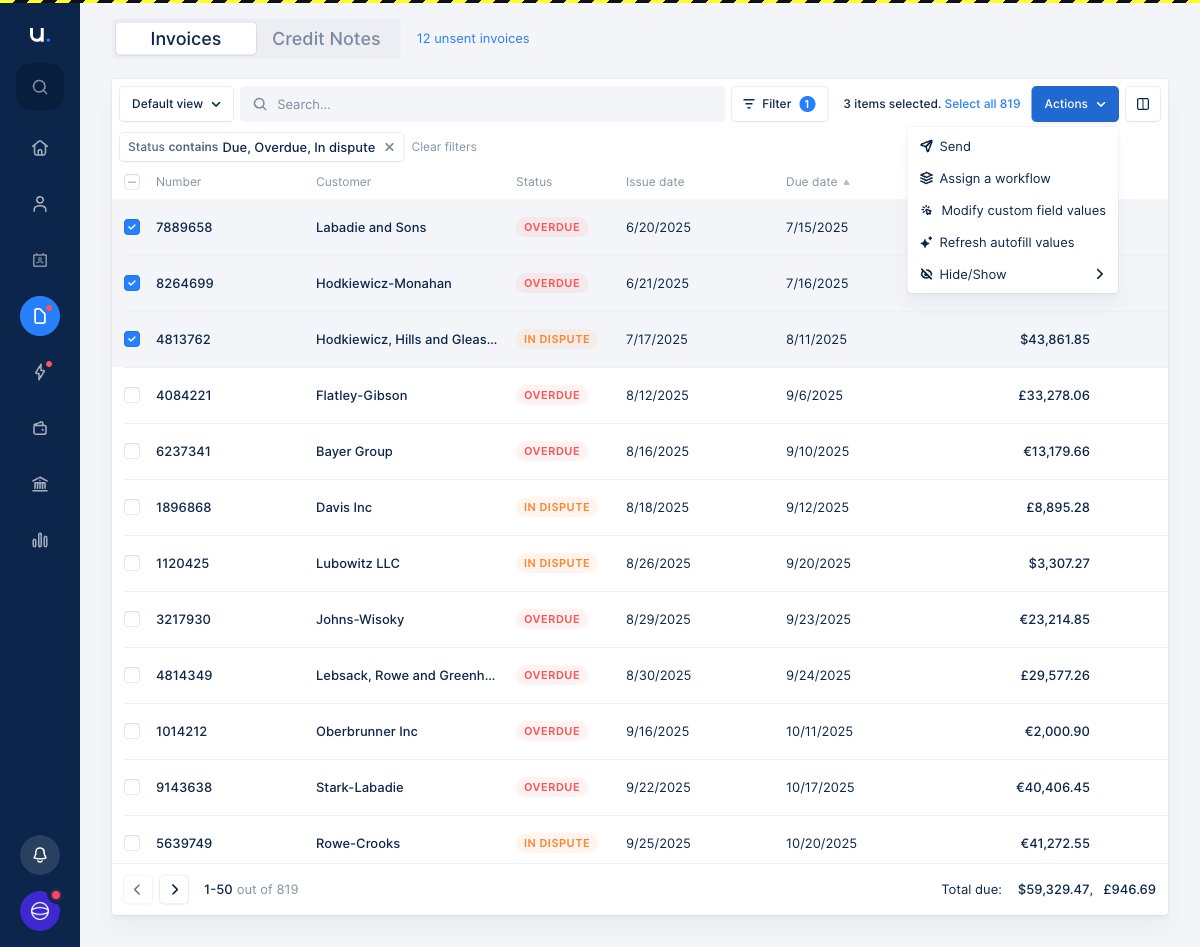Viewport: 1200px width, 947px height.
Task: Open the lightning bolt workflows icon
Action: [40, 372]
